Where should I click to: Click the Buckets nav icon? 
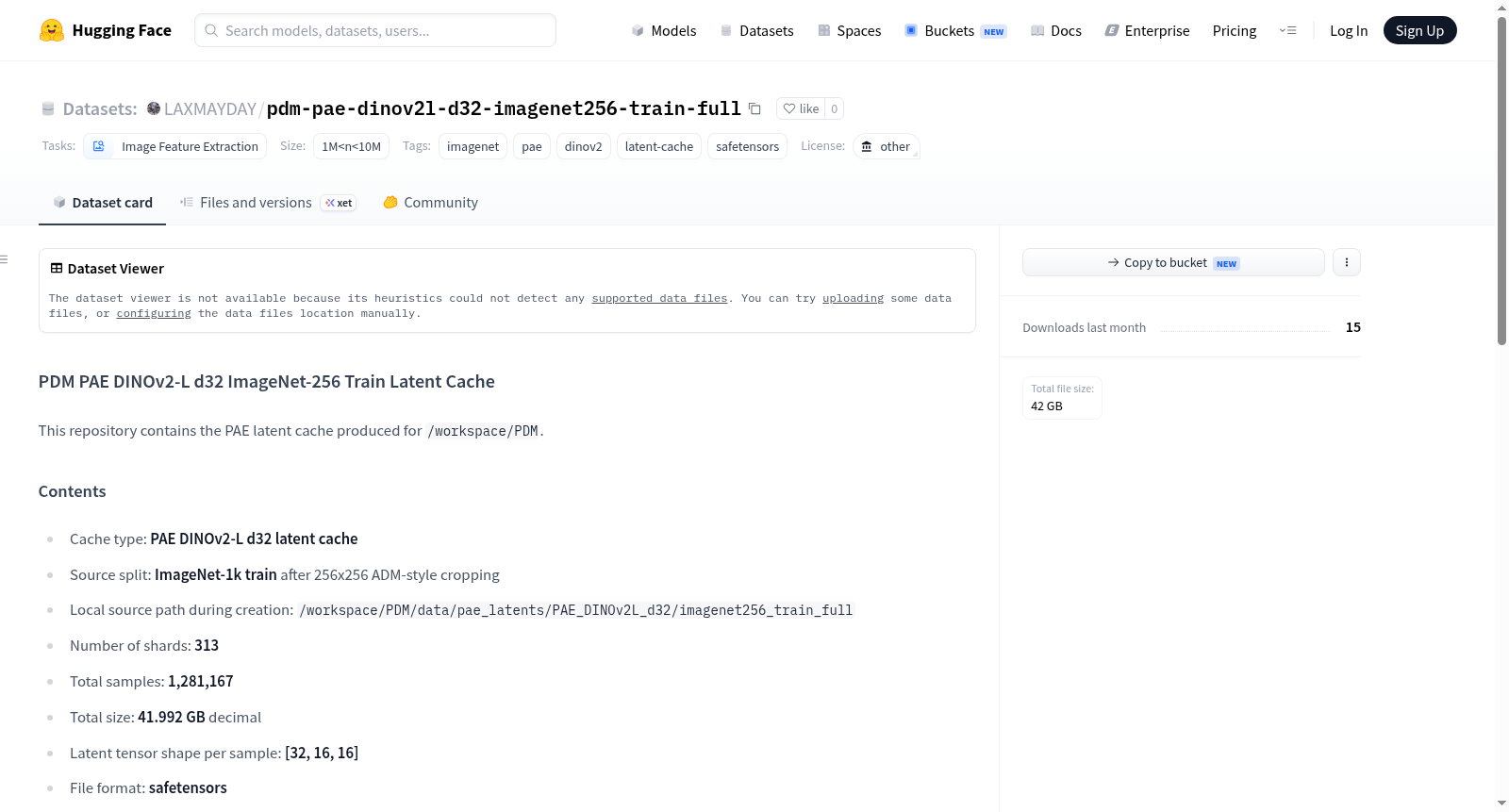click(911, 30)
